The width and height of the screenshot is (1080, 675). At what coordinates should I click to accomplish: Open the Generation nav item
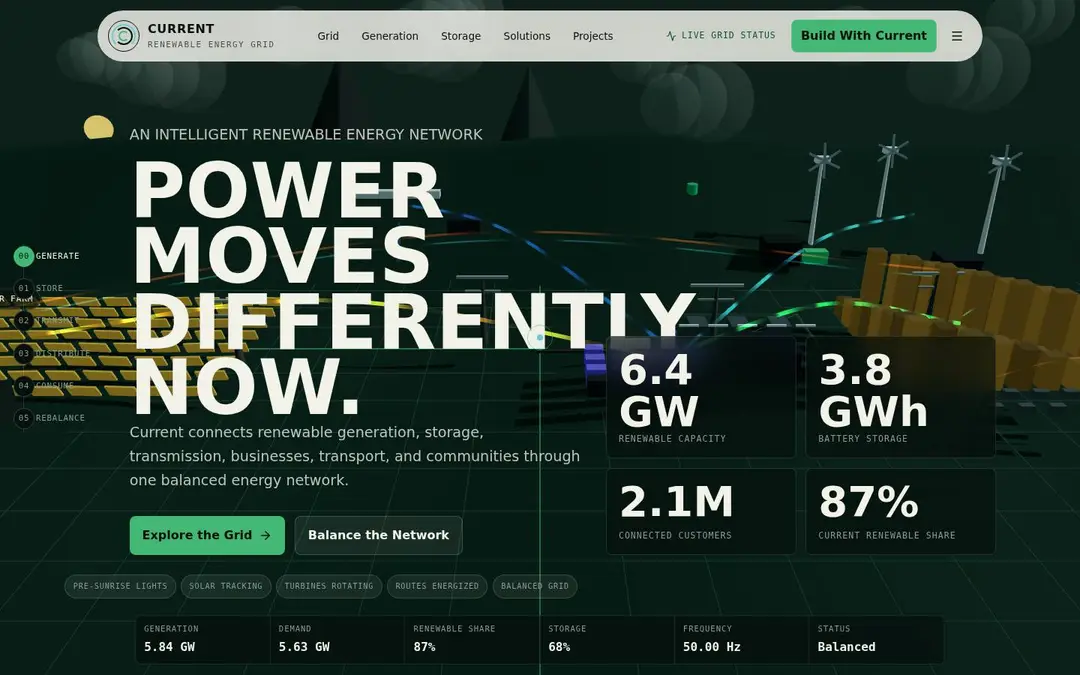coord(390,36)
